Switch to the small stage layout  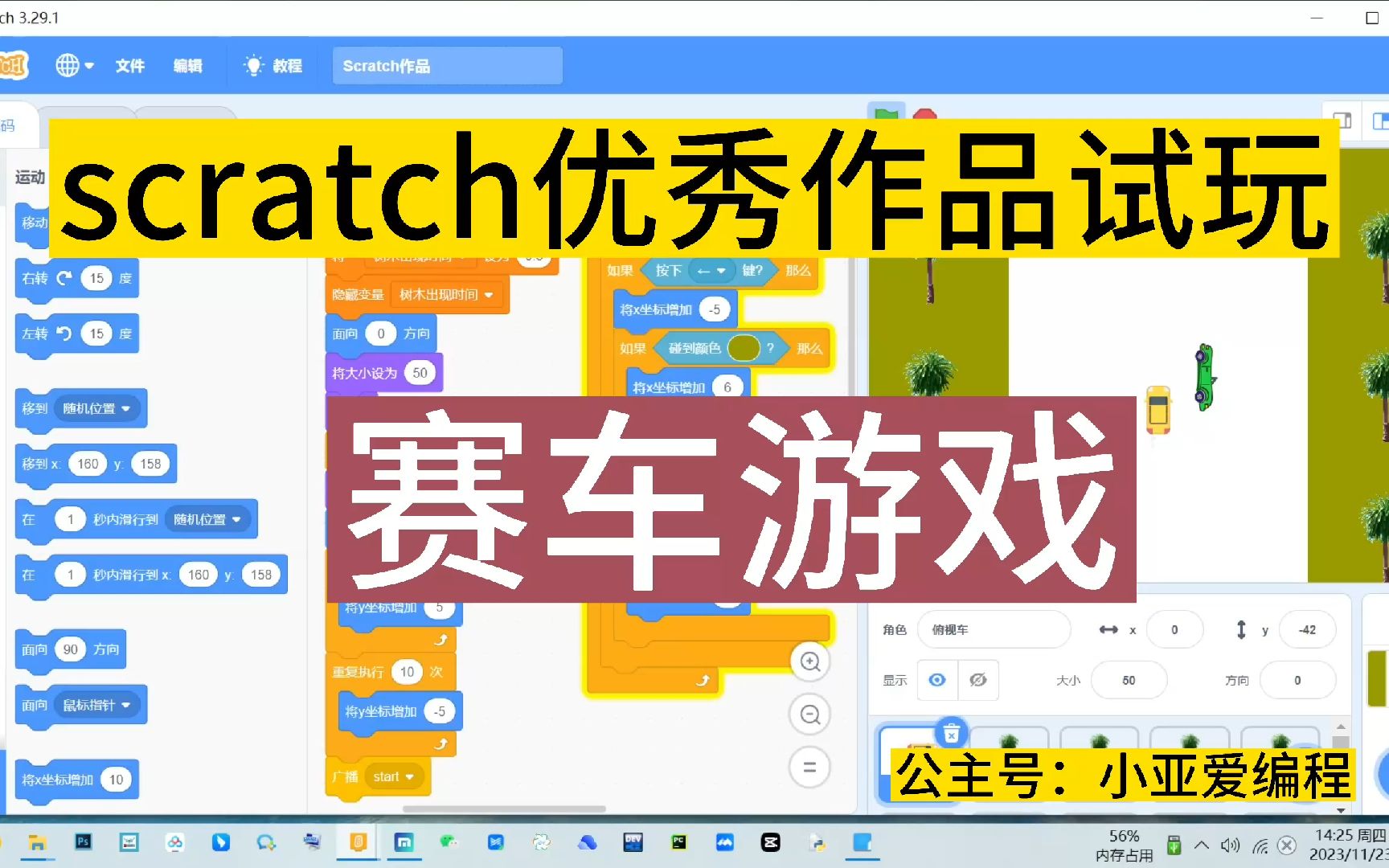tap(1342, 121)
